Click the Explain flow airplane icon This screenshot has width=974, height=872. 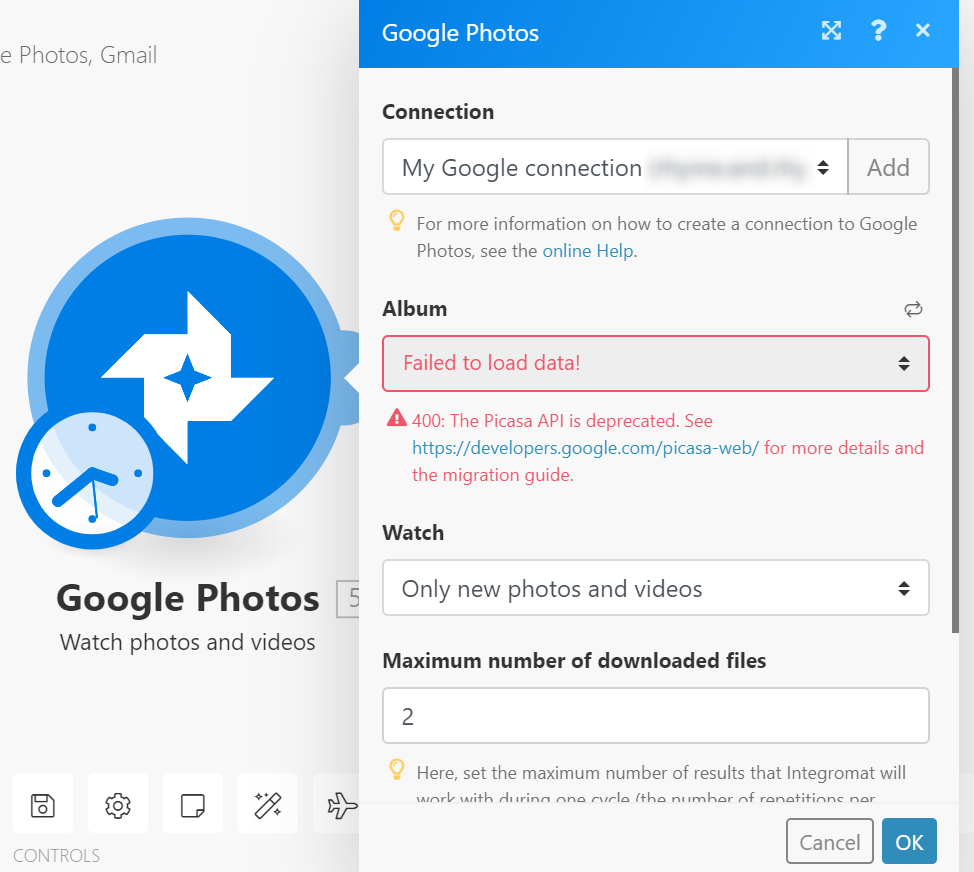tap(341, 805)
